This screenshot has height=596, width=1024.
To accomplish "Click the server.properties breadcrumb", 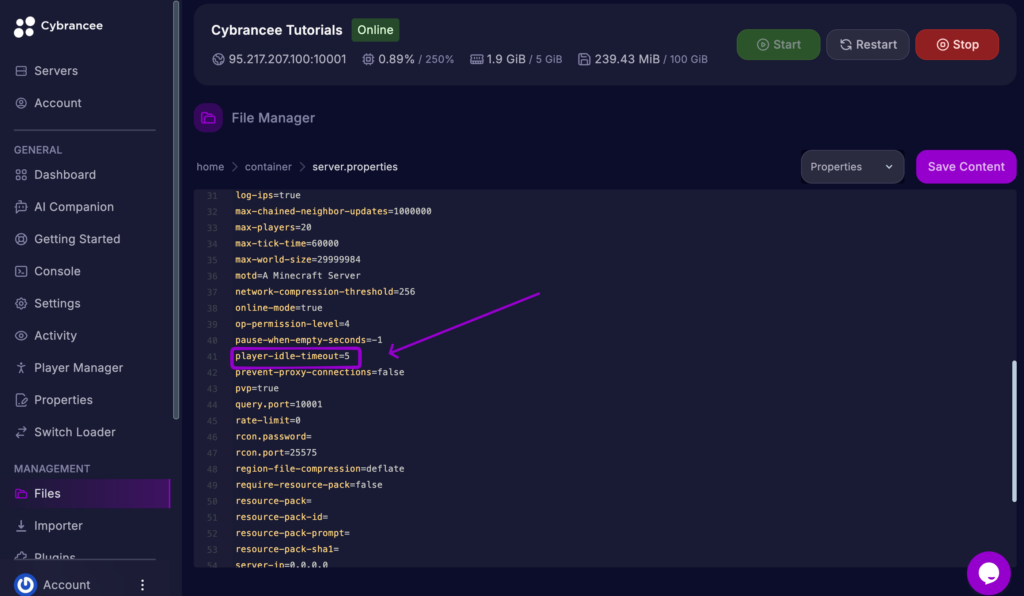I will point(355,166).
